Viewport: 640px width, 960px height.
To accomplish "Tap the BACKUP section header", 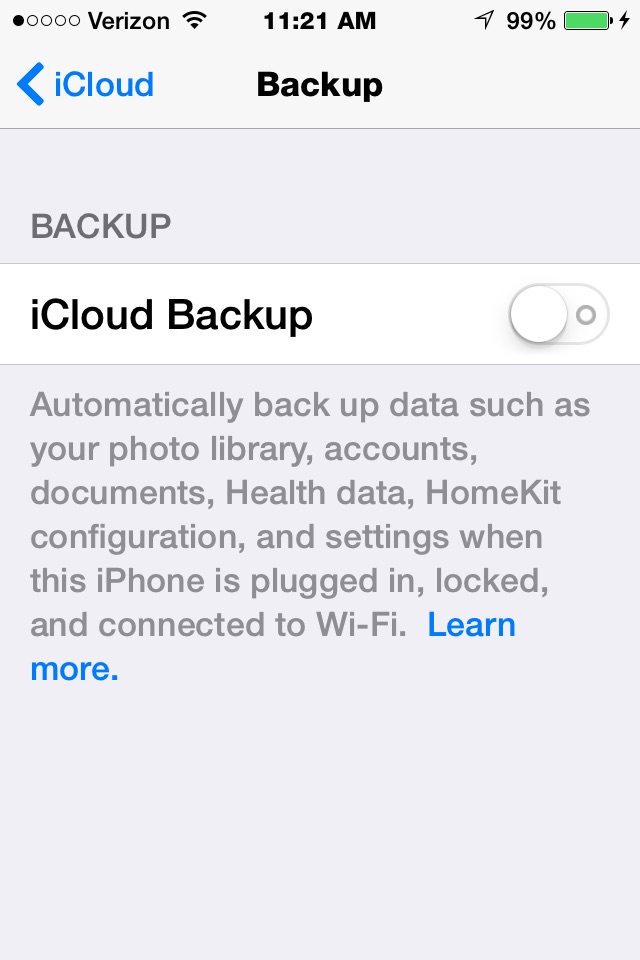I will coord(101,227).
